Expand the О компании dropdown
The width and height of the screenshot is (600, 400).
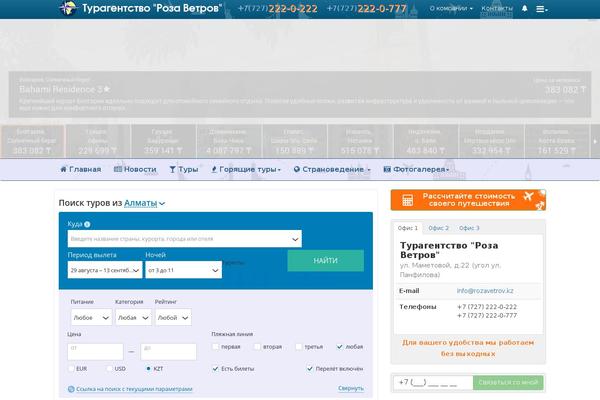pos(451,8)
